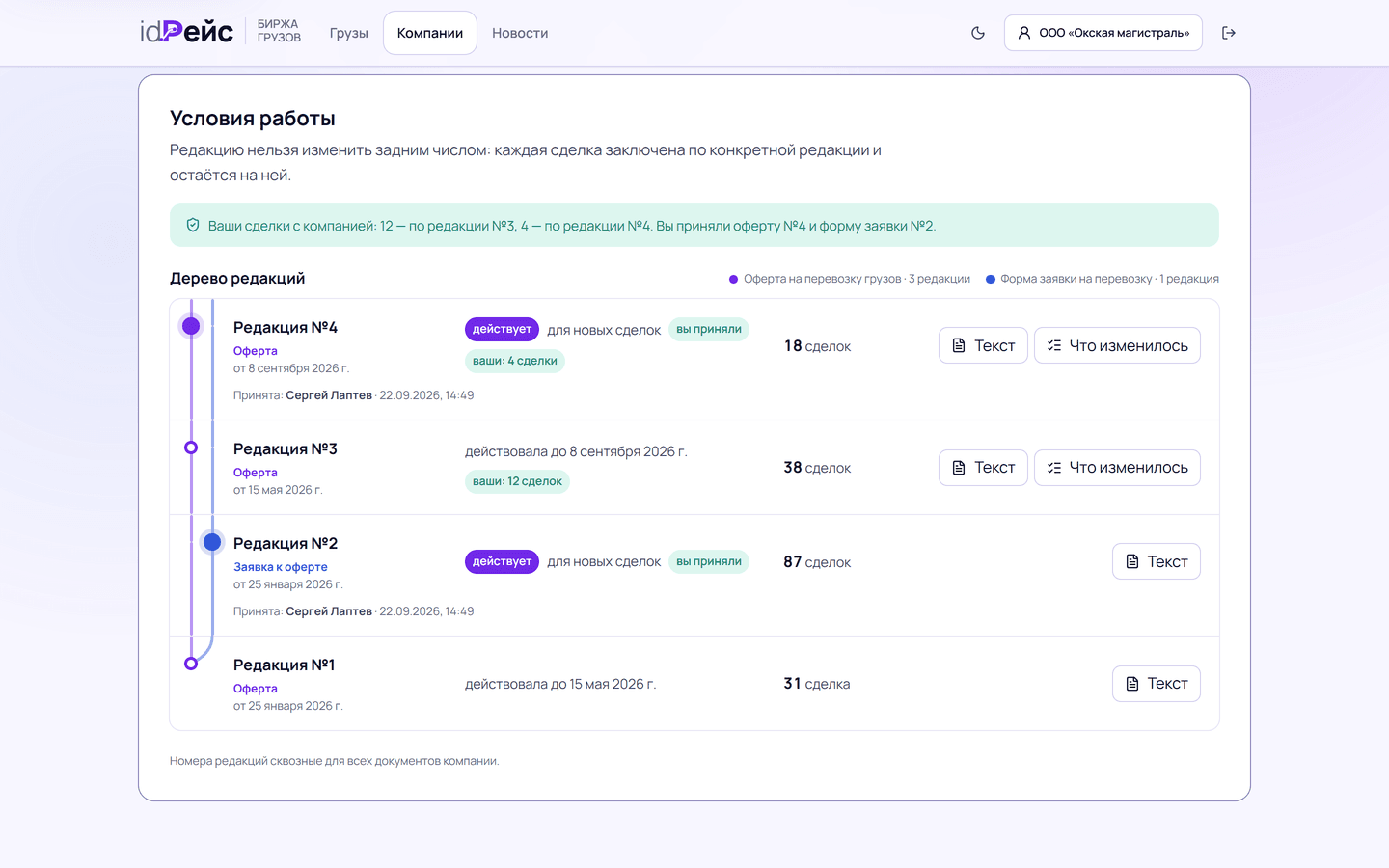Viewport: 1389px width, 868px height.
Task: Open Текст for Редакция №3
Action: click(x=983, y=468)
